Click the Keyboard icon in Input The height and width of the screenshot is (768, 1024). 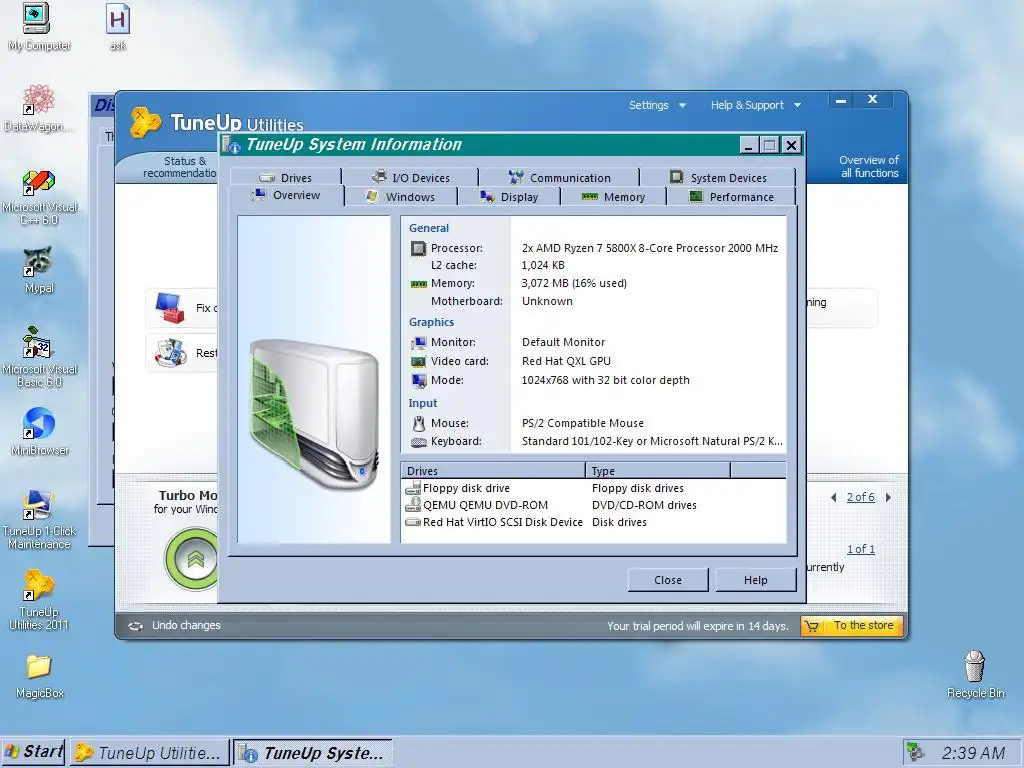tap(419, 442)
